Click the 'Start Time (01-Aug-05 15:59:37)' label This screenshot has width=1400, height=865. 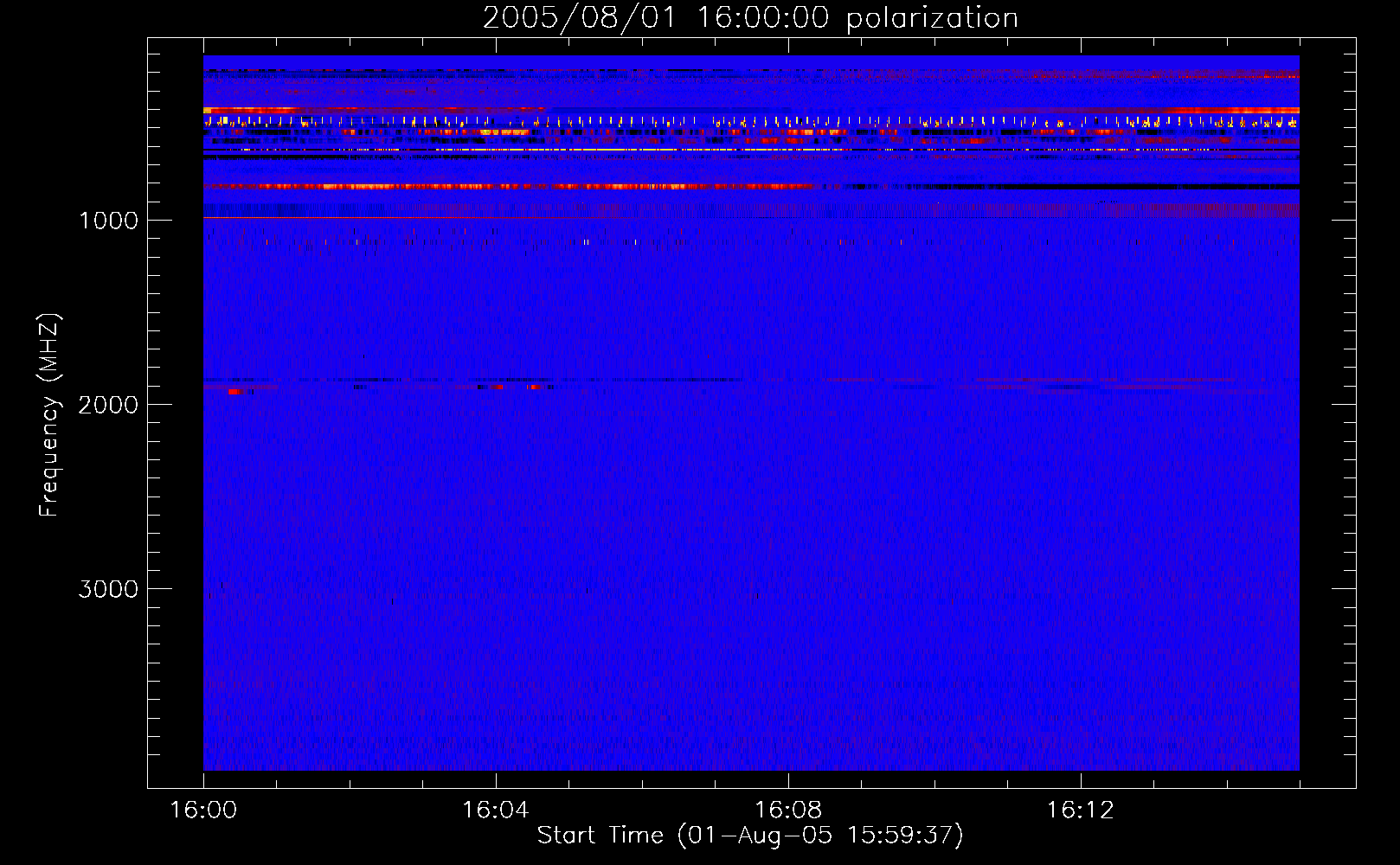[750, 836]
